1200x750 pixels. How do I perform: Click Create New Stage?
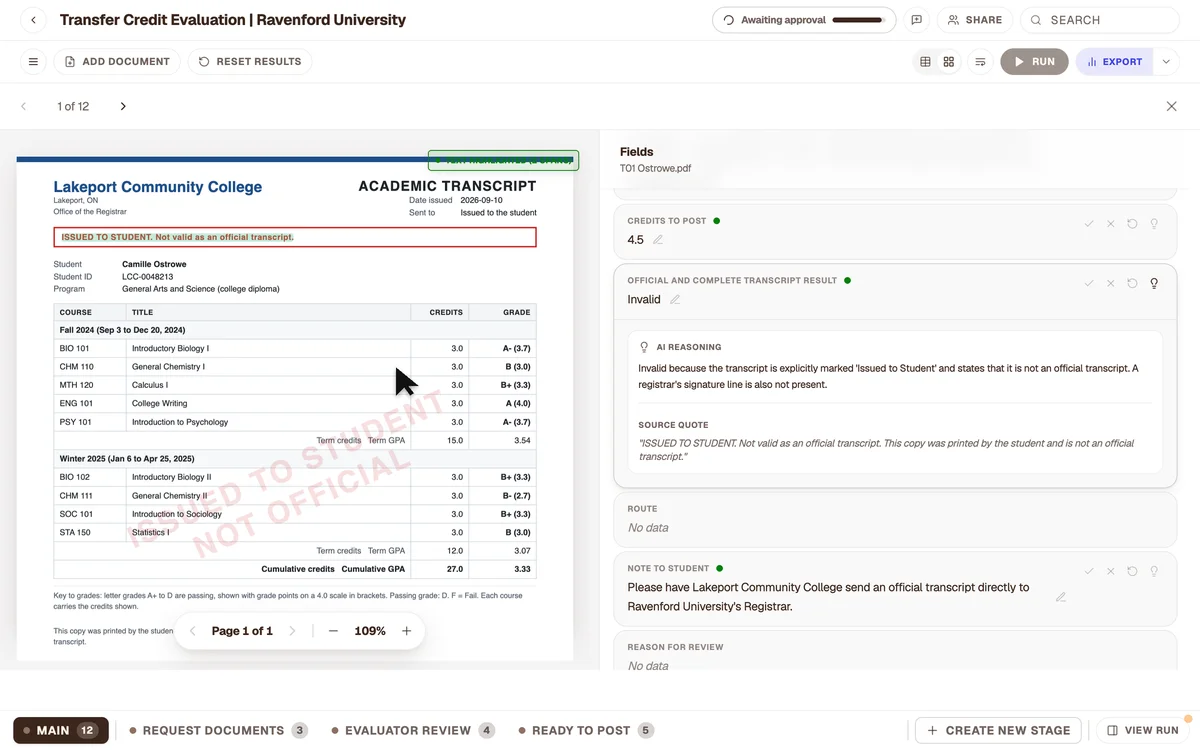pos(998,731)
